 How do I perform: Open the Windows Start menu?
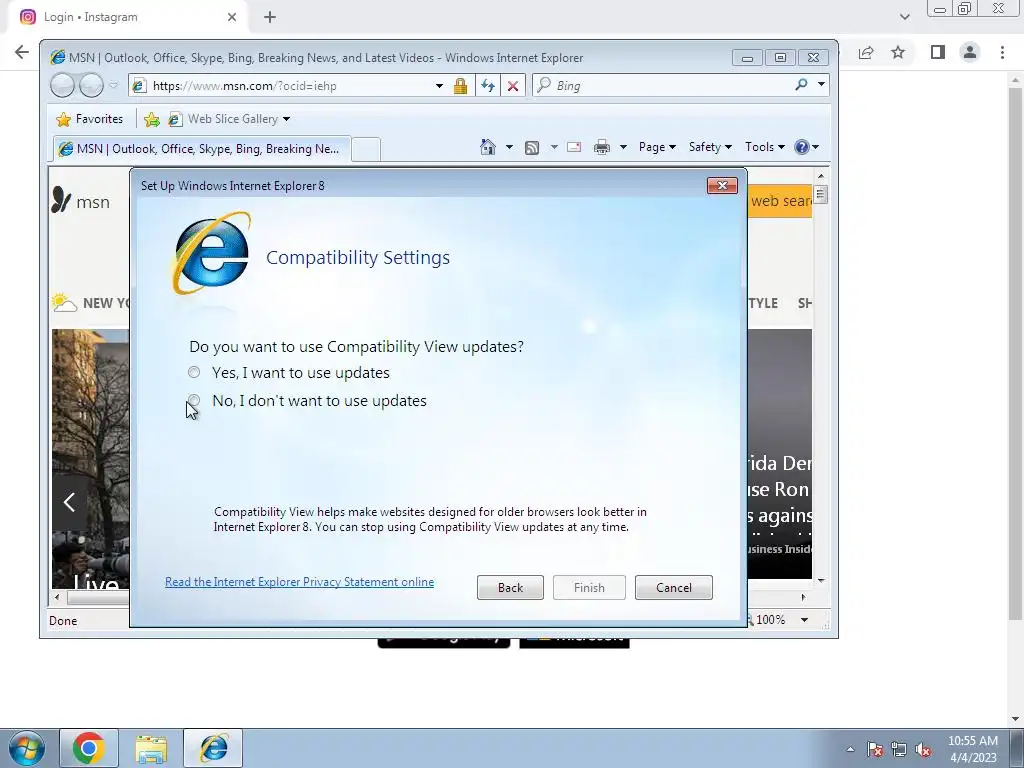(x=27, y=748)
